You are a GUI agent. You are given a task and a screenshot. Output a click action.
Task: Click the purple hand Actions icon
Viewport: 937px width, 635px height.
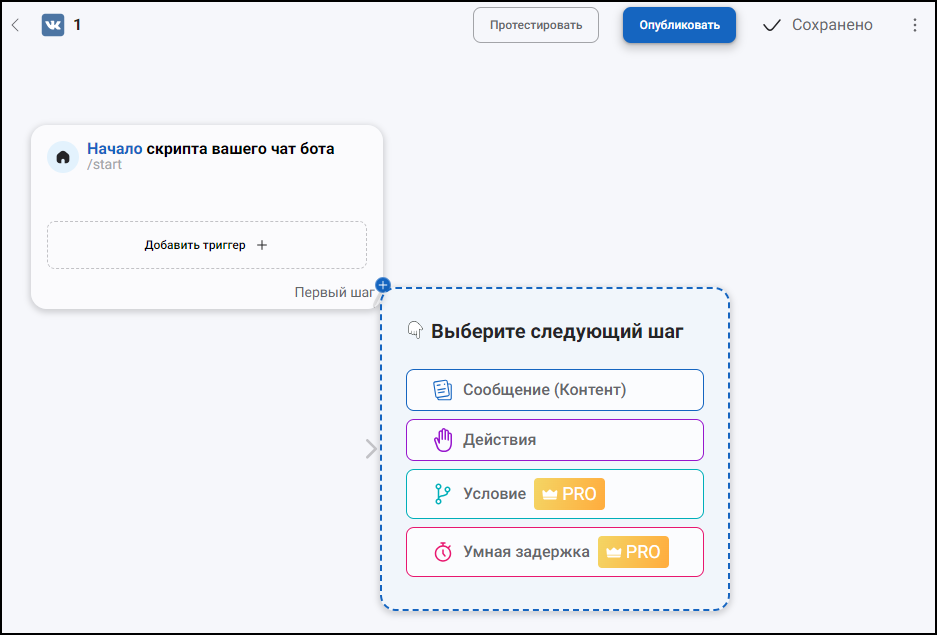click(443, 440)
